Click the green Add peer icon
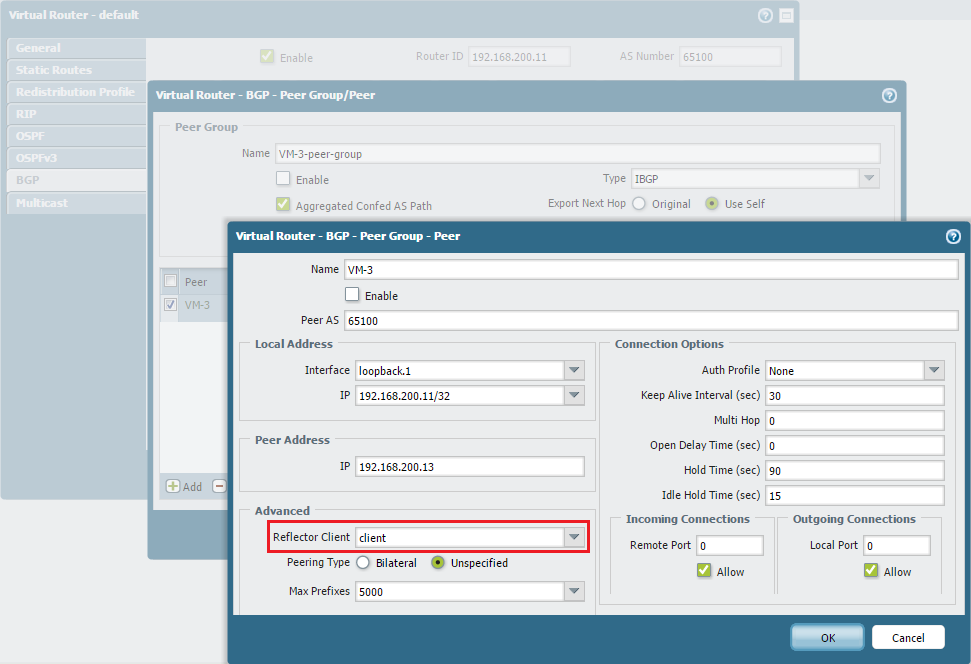This screenshot has height=664, width=971. point(173,486)
